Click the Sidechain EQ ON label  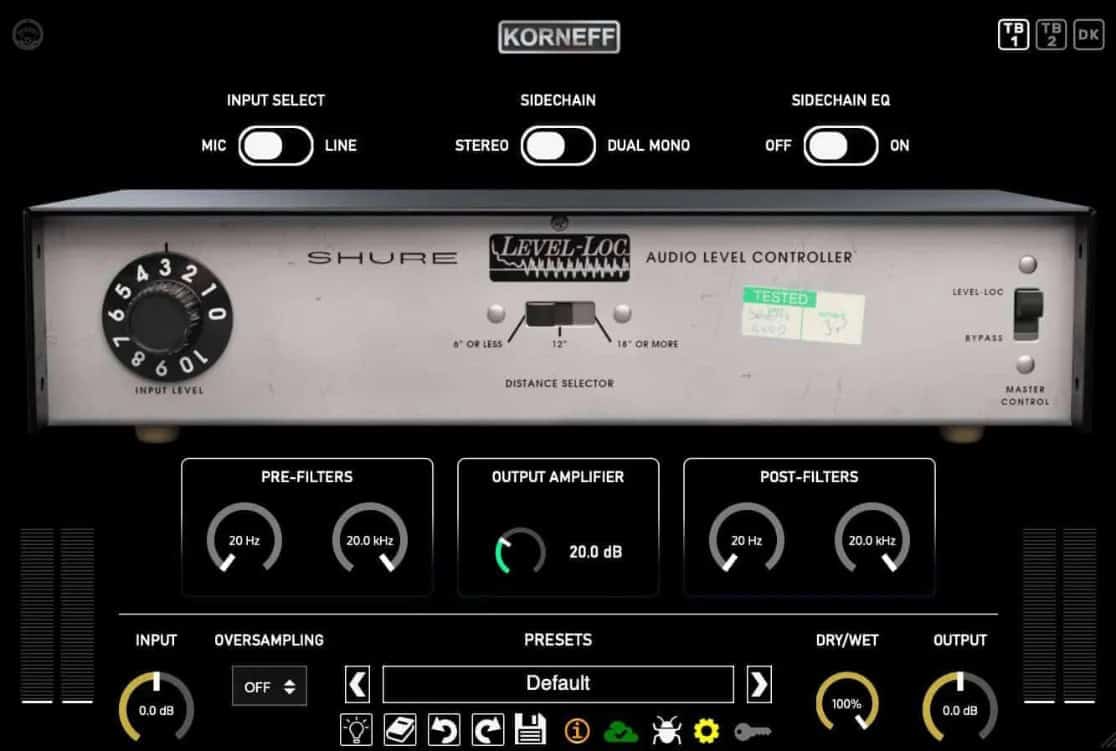tap(900, 146)
